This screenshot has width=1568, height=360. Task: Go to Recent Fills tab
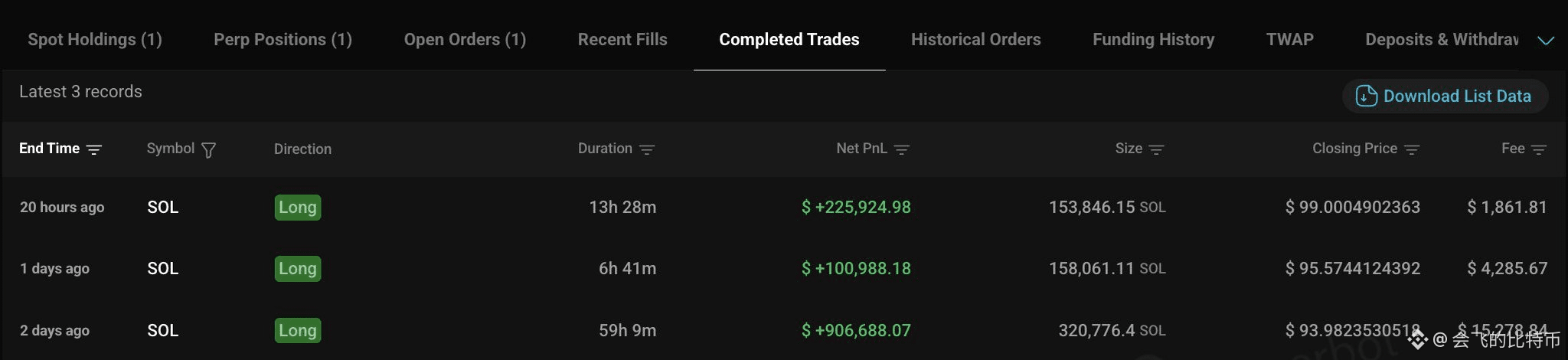[x=622, y=40]
